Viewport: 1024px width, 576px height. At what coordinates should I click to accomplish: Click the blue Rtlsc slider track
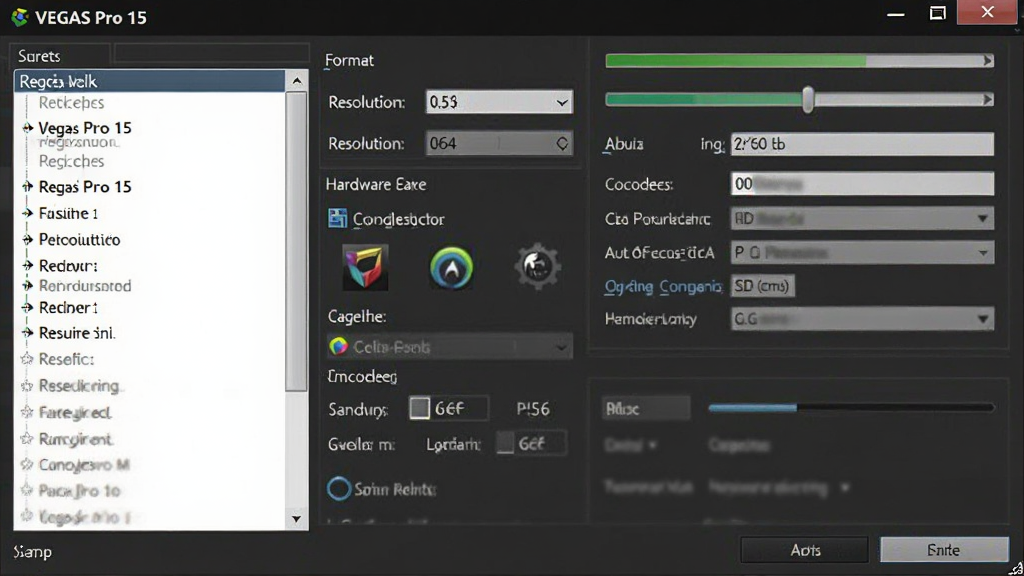[851, 408]
